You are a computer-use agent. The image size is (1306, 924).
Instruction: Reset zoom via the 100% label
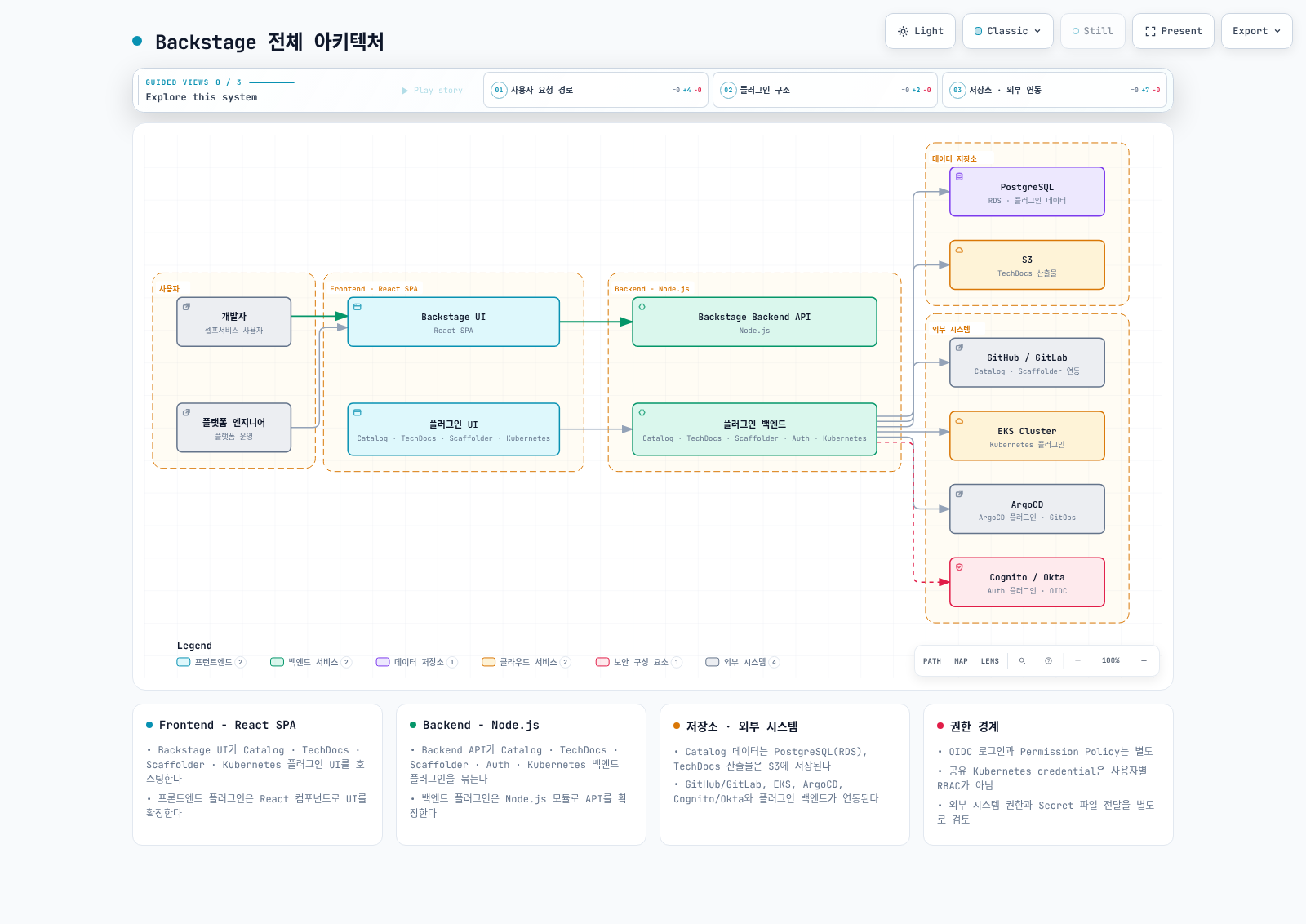pyautogui.click(x=1111, y=661)
